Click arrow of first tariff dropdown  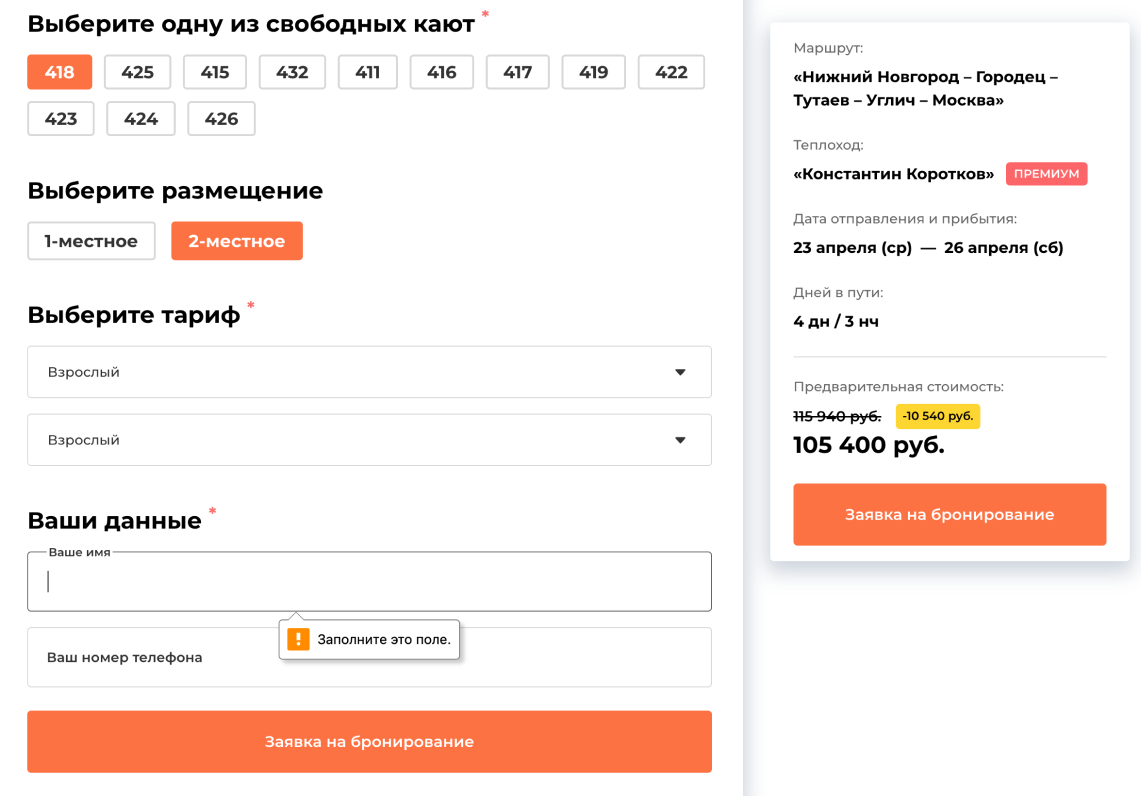click(x=680, y=372)
